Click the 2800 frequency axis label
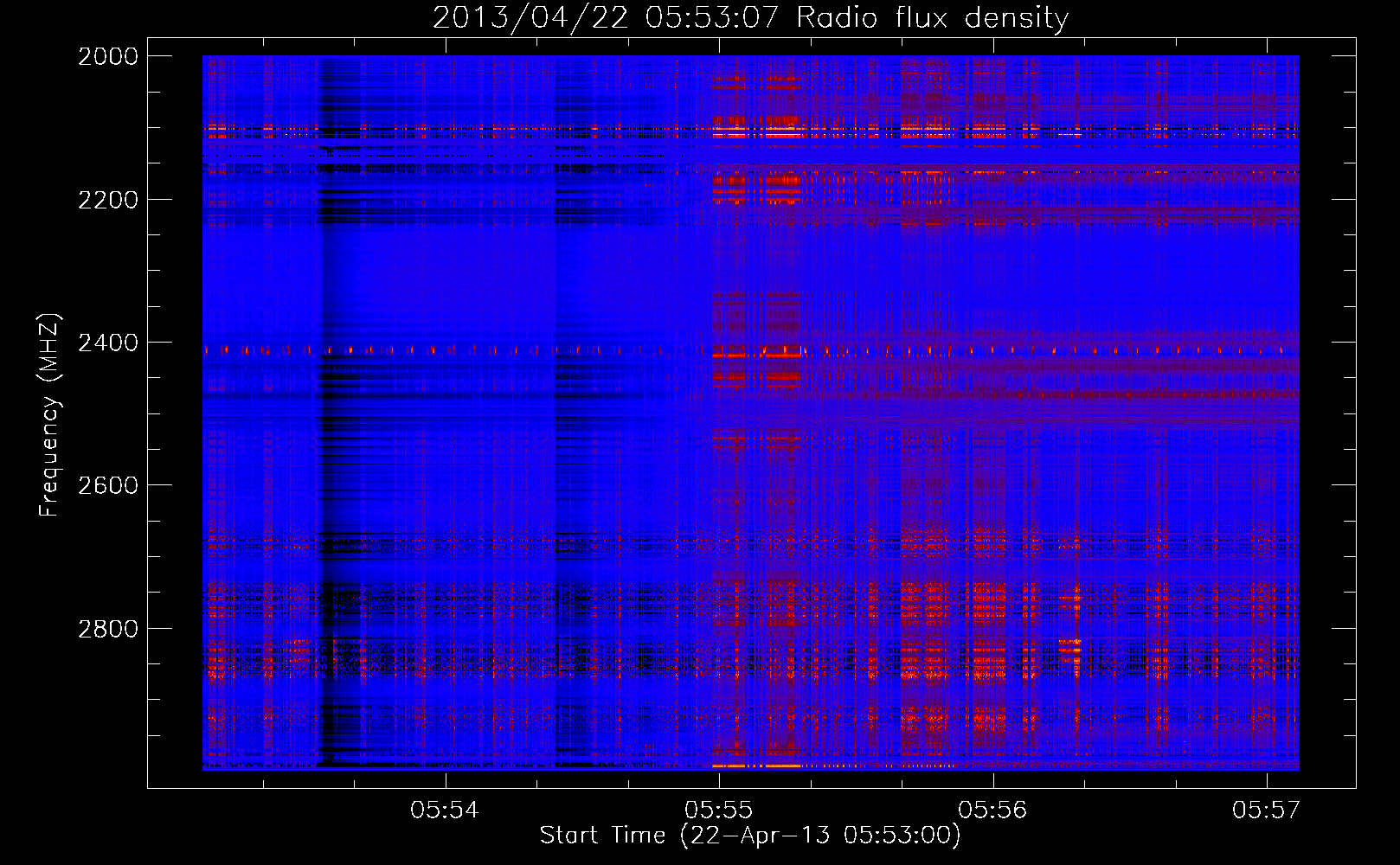This screenshot has height=865, width=1400. (108, 628)
